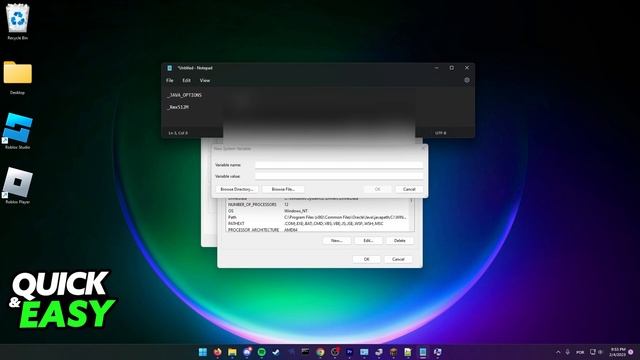
Task: Open Premiere Pro from the taskbar
Action: pos(349,352)
